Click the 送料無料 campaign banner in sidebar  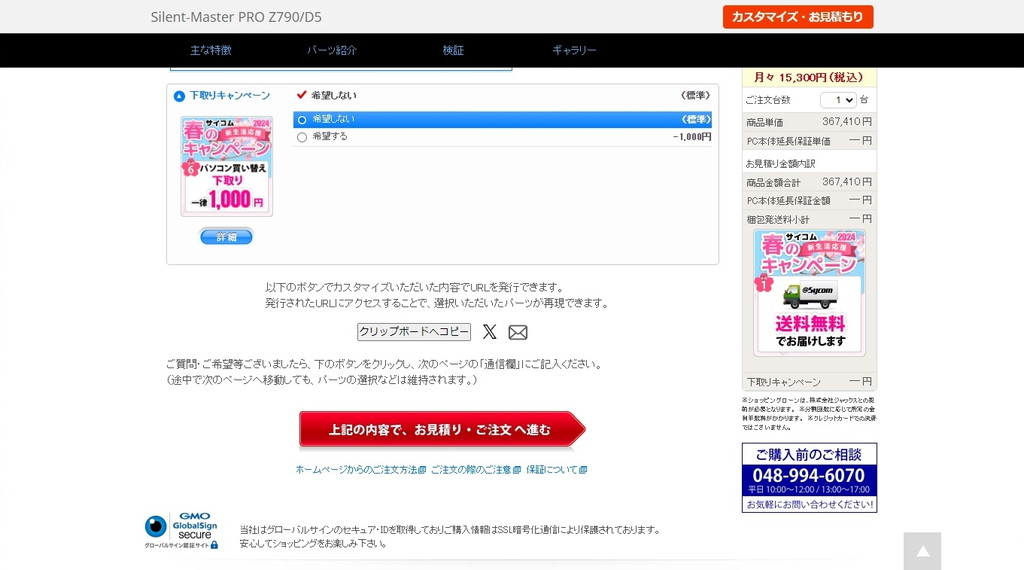coord(809,293)
